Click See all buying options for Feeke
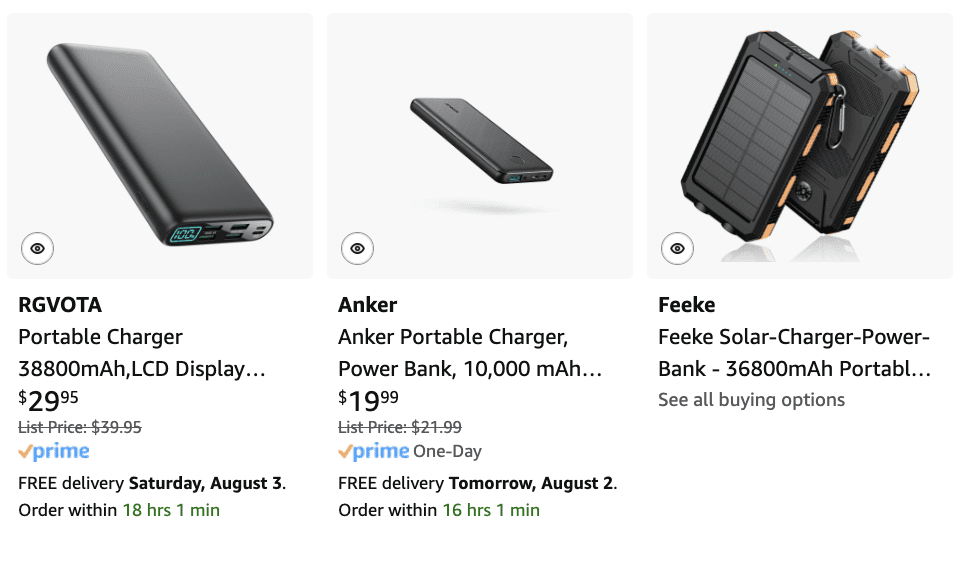 tap(751, 400)
